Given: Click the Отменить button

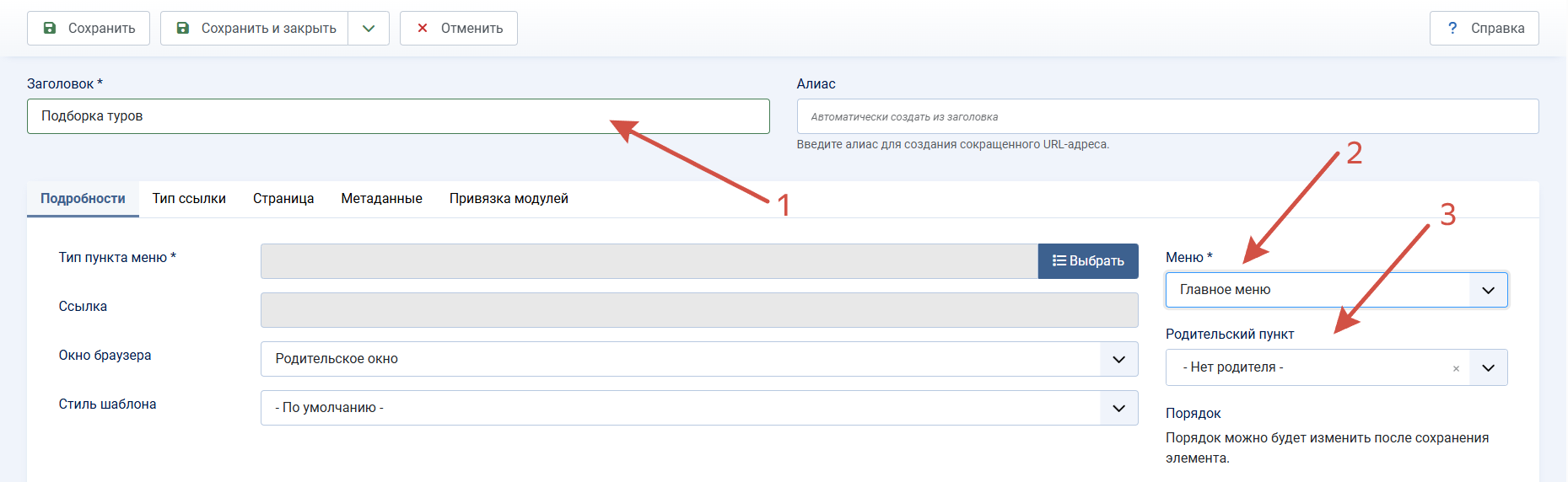Looking at the screenshot, I should pyautogui.click(x=459, y=28).
